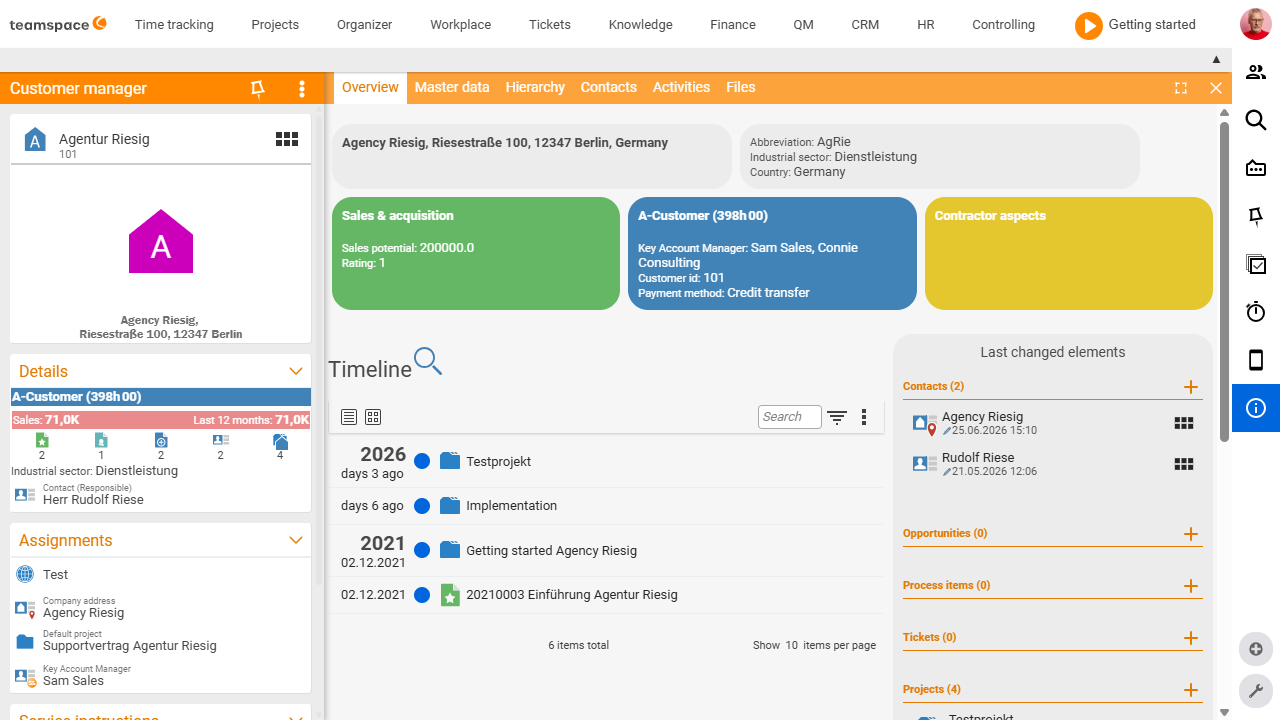Screen dimensions: 1280x720
Task: Click the green Sales & acquisition card
Action: pyautogui.click(x=476, y=253)
